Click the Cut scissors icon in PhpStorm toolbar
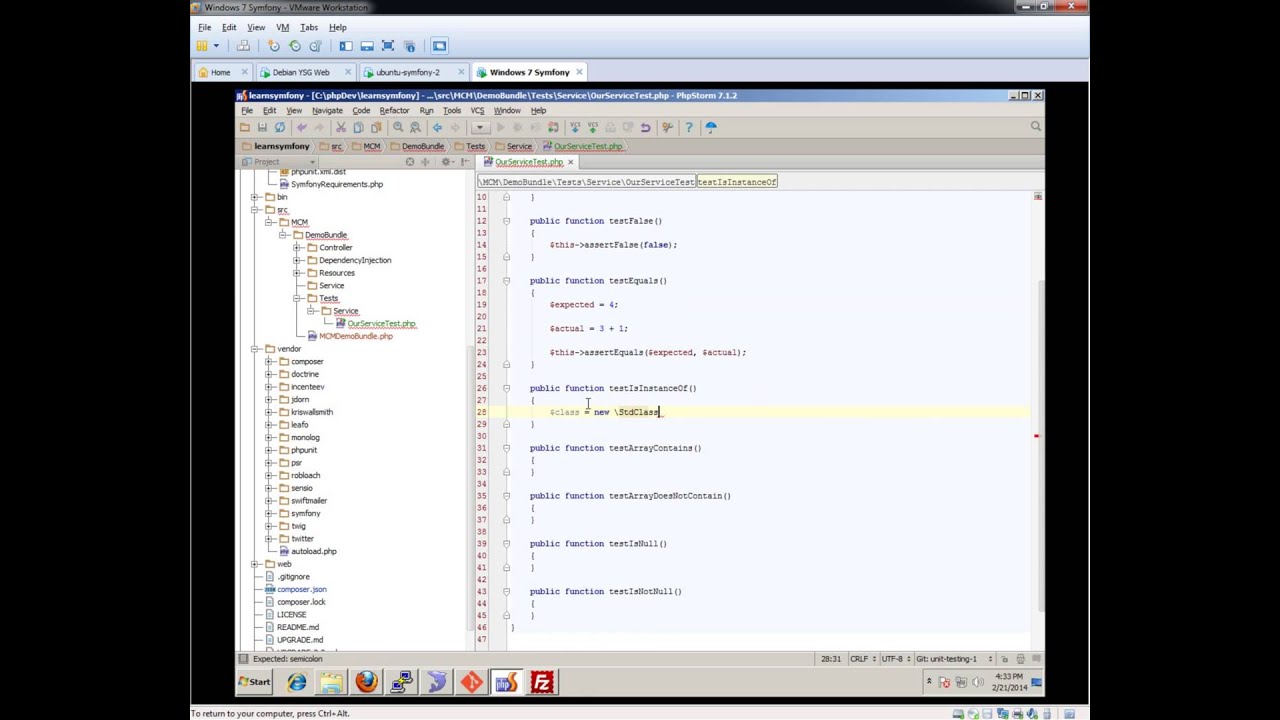 (x=340, y=127)
